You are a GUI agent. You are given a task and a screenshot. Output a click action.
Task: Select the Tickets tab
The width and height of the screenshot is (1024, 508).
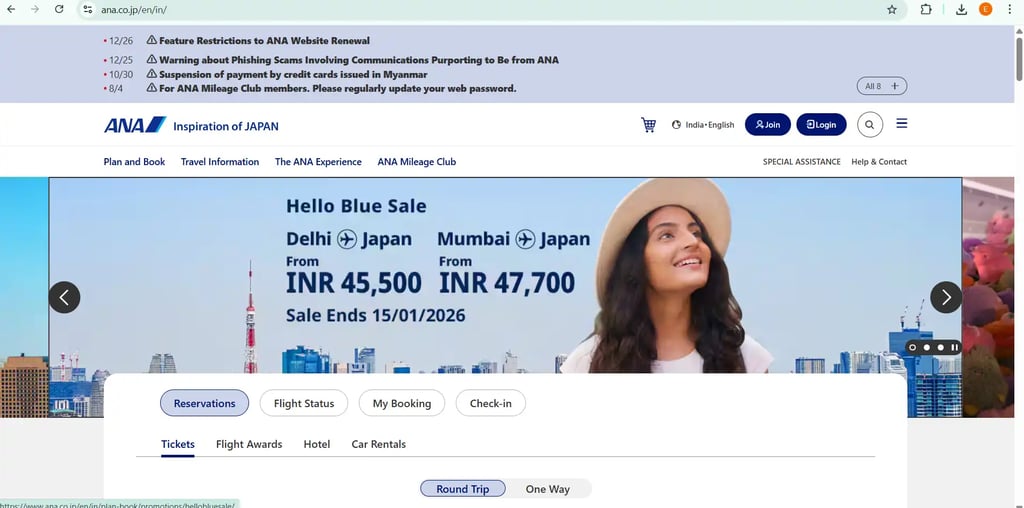[178, 444]
